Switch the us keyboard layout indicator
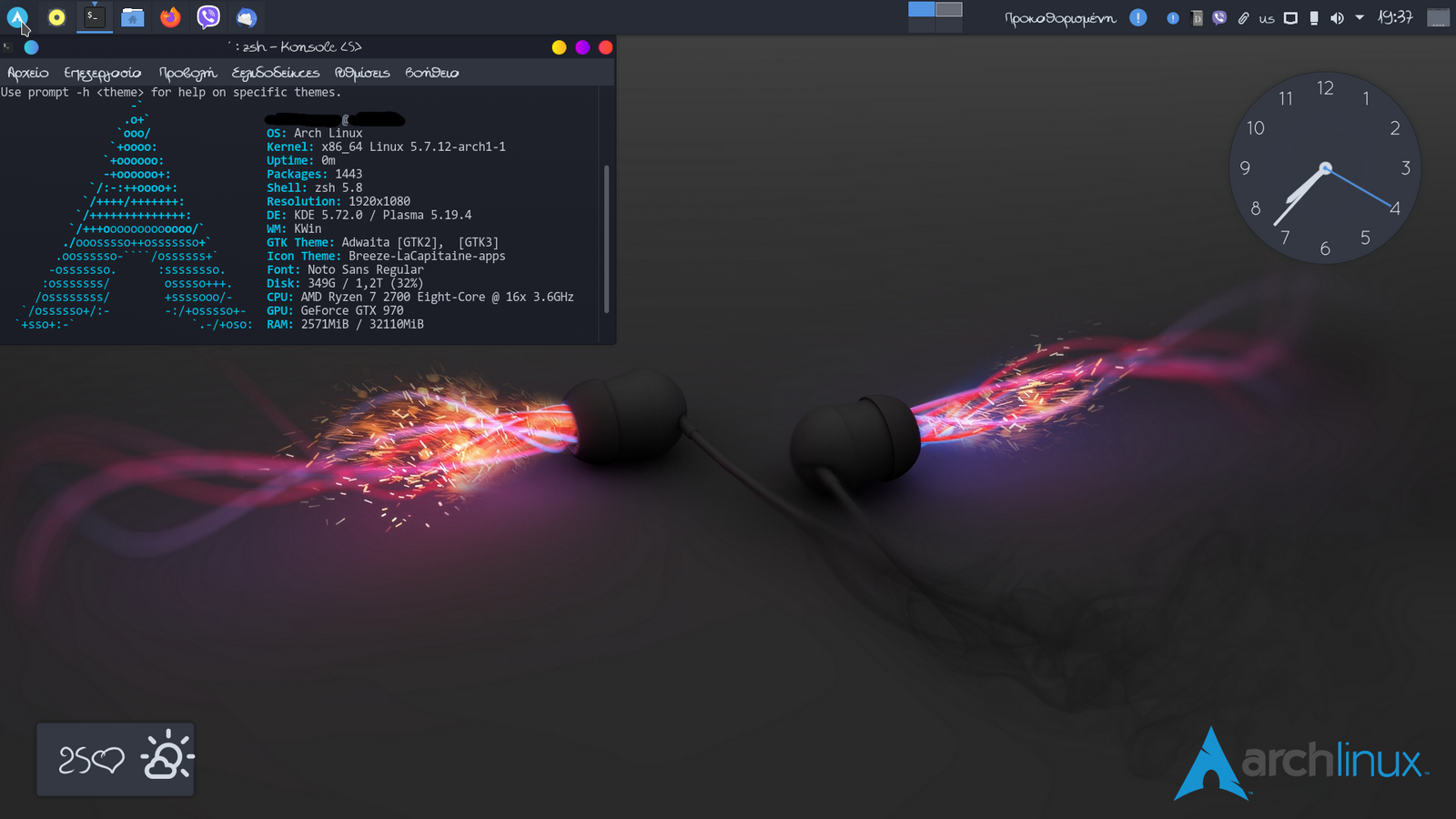This screenshot has height=819, width=1456. [1267, 19]
